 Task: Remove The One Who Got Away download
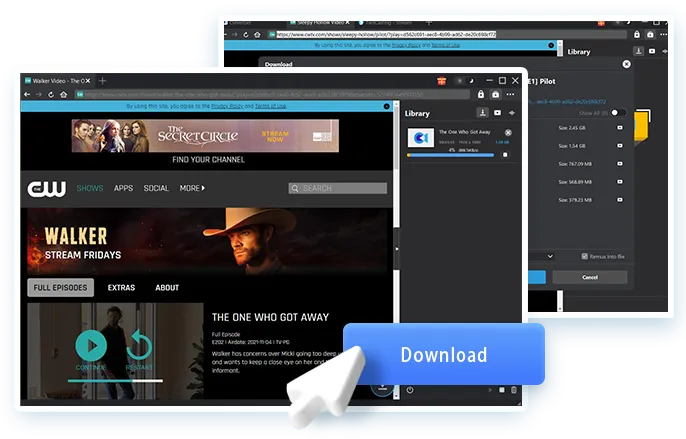click(508, 133)
